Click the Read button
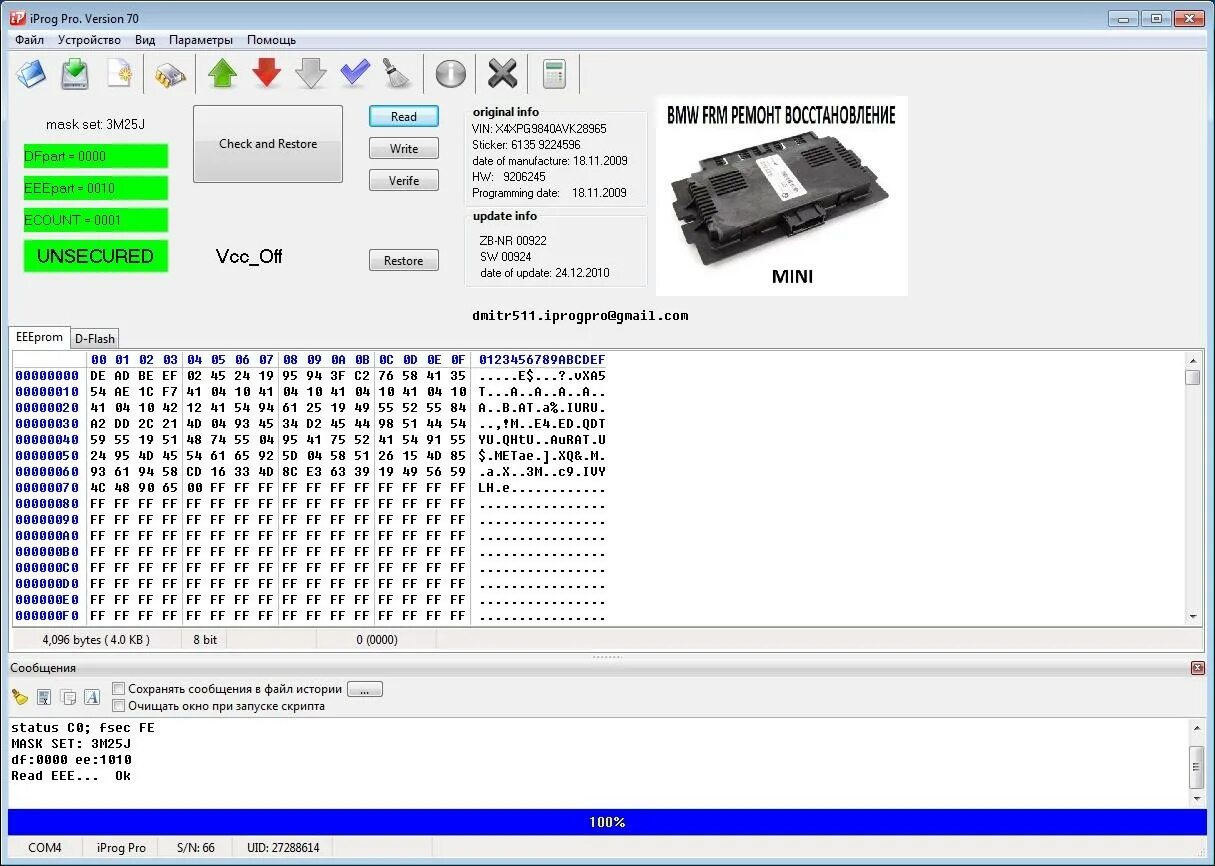 tap(404, 117)
